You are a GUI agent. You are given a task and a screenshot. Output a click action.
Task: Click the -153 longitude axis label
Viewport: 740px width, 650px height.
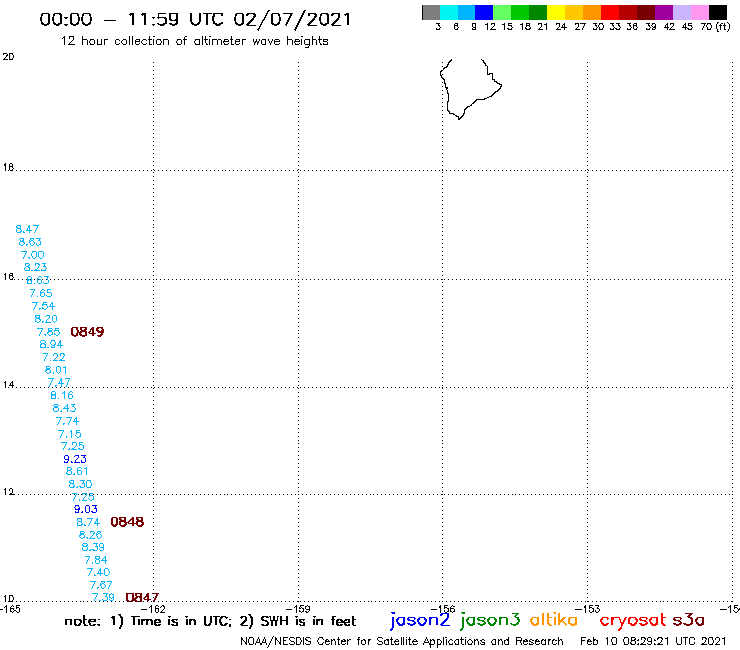pos(588,609)
